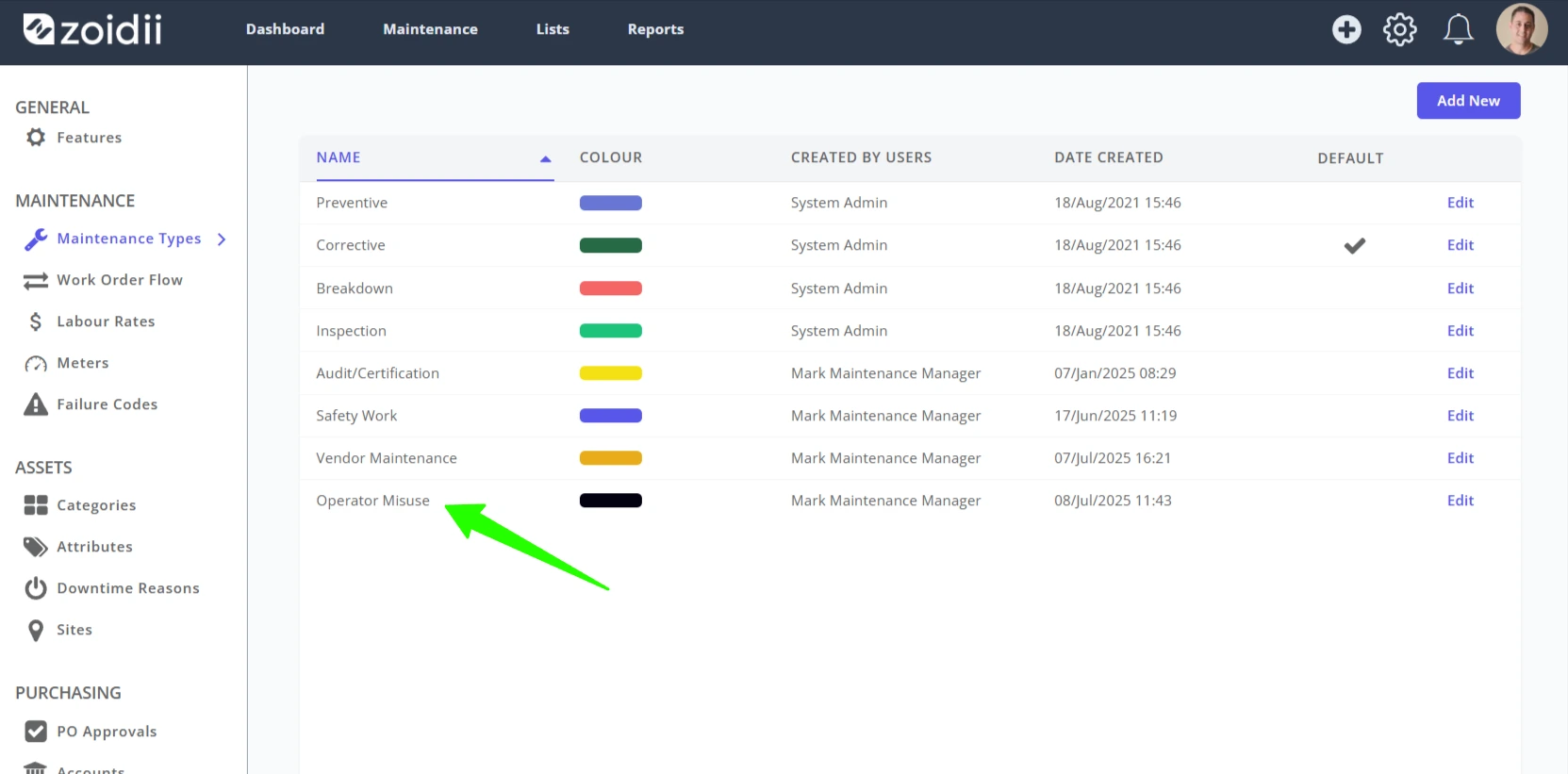The image size is (1568, 774).
Task: Click the Sites location pin icon
Action: point(36,630)
